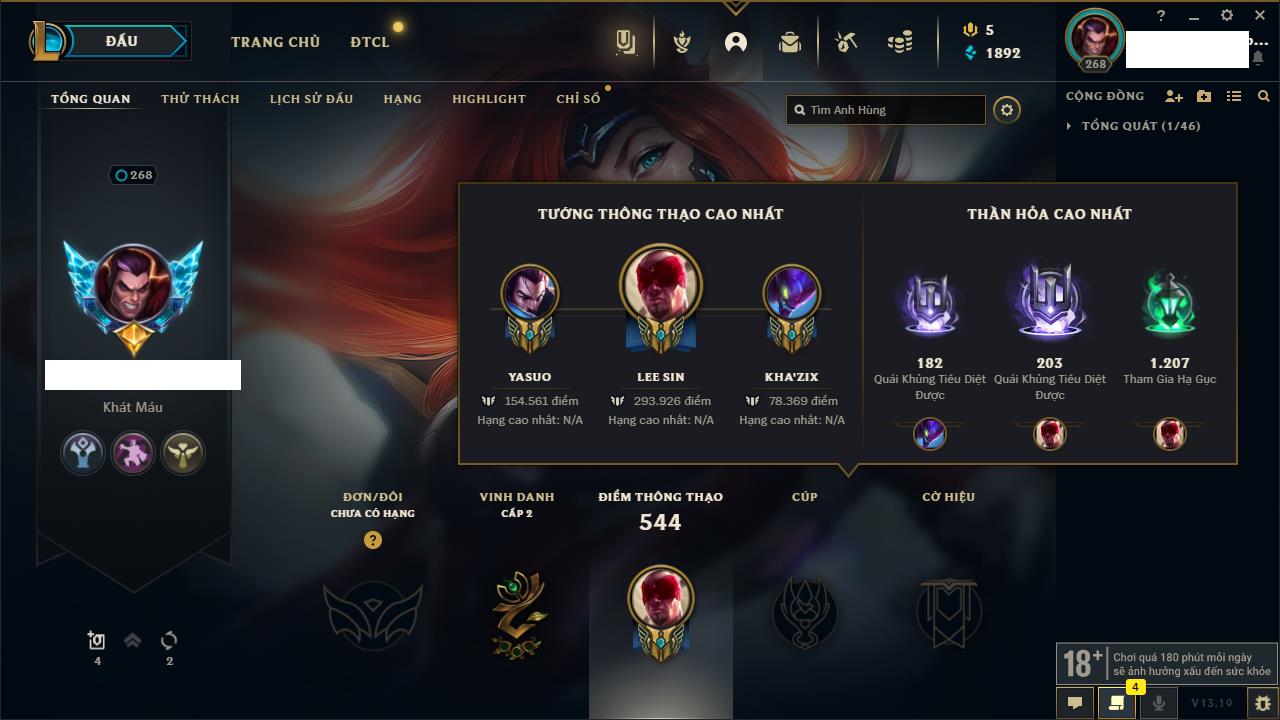Open the Crafting hammer icon
The width and height of the screenshot is (1280, 720).
846,42
